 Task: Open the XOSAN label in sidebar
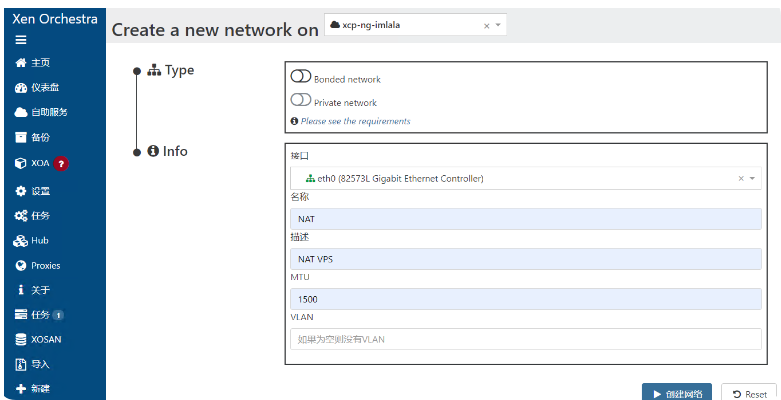[x=46, y=340]
